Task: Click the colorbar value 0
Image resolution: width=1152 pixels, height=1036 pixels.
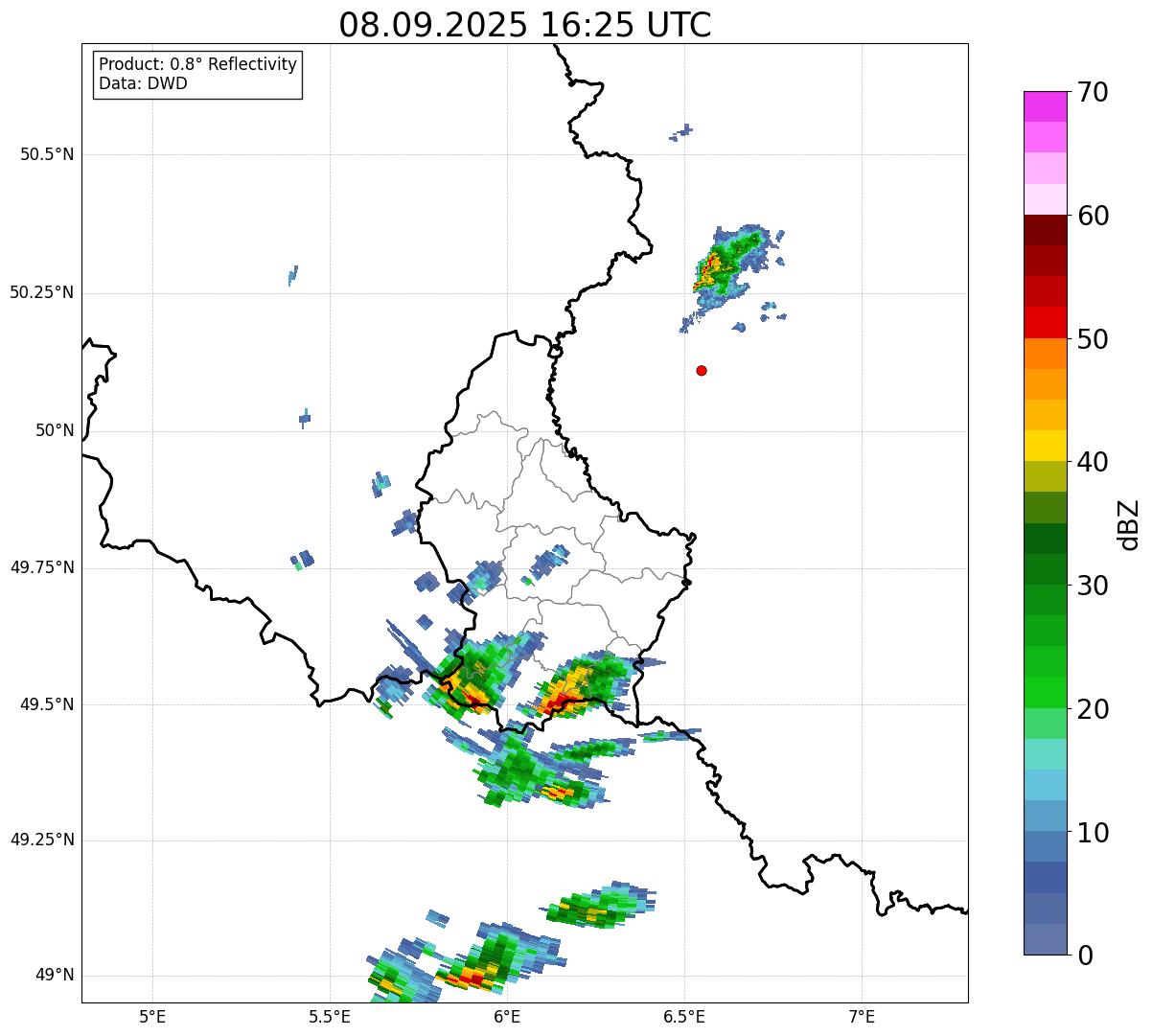Action: tap(1084, 955)
